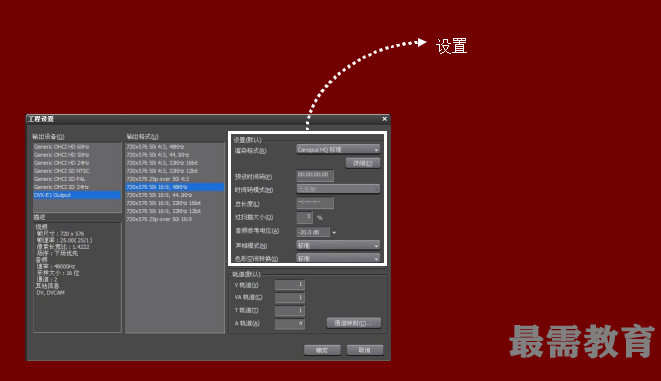Choose format 720x576 50i 4:3, 48kHz
Screen dimensions: 661x381
(175, 147)
